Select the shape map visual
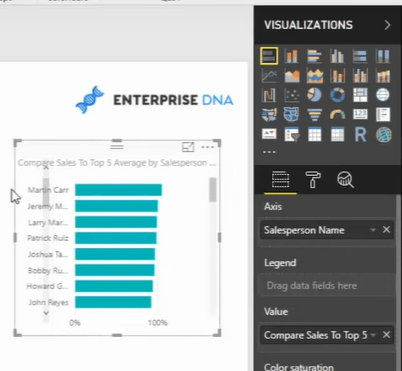402x371 pixels. click(x=292, y=115)
